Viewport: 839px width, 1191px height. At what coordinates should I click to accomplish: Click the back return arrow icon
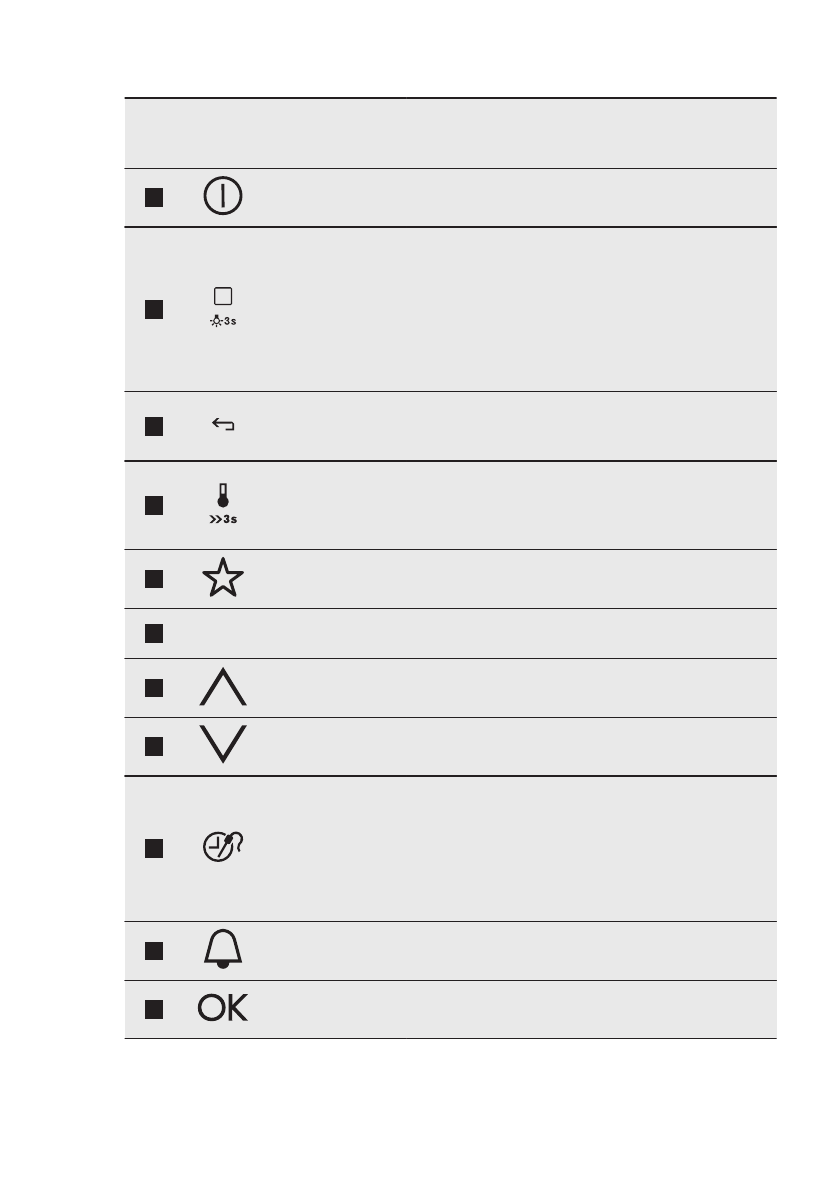(223, 426)
